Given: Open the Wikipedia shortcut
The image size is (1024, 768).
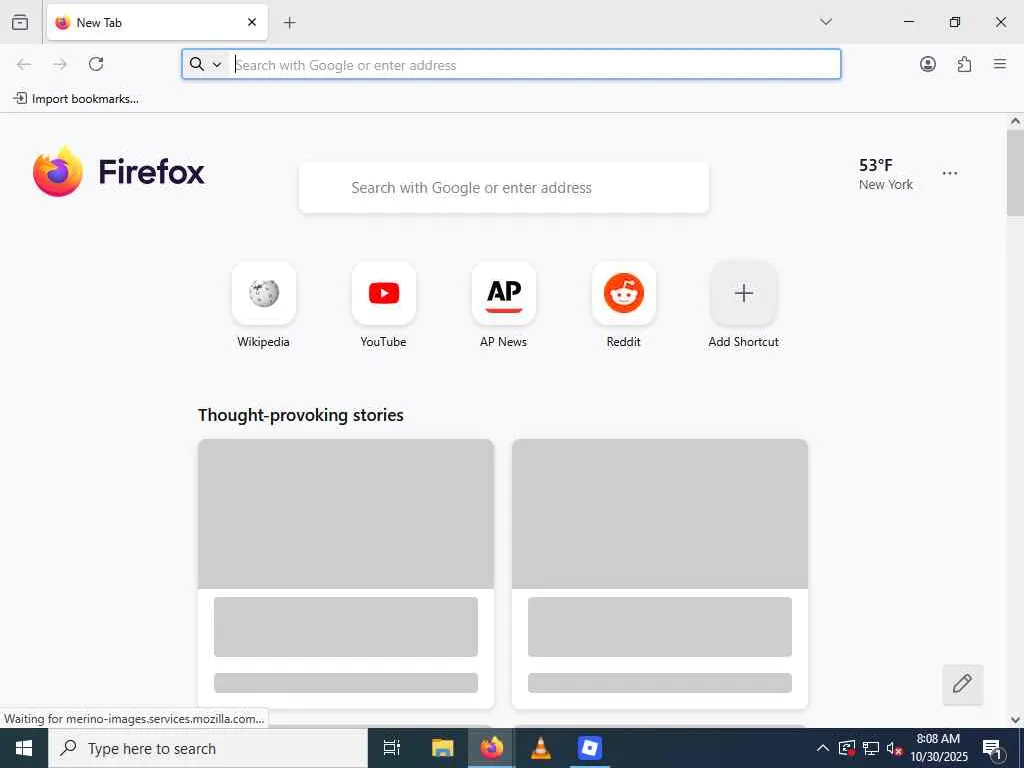Looking at the screenshot, I should (x=264, y=305).
